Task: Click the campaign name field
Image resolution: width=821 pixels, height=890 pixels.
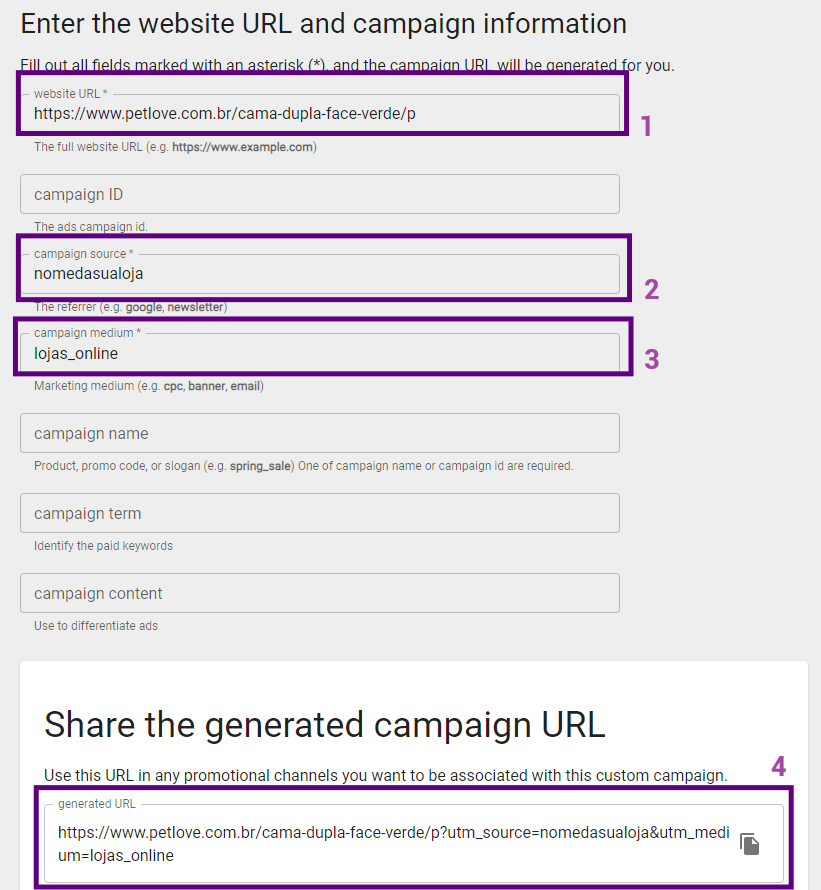Action: pos(320,433)
